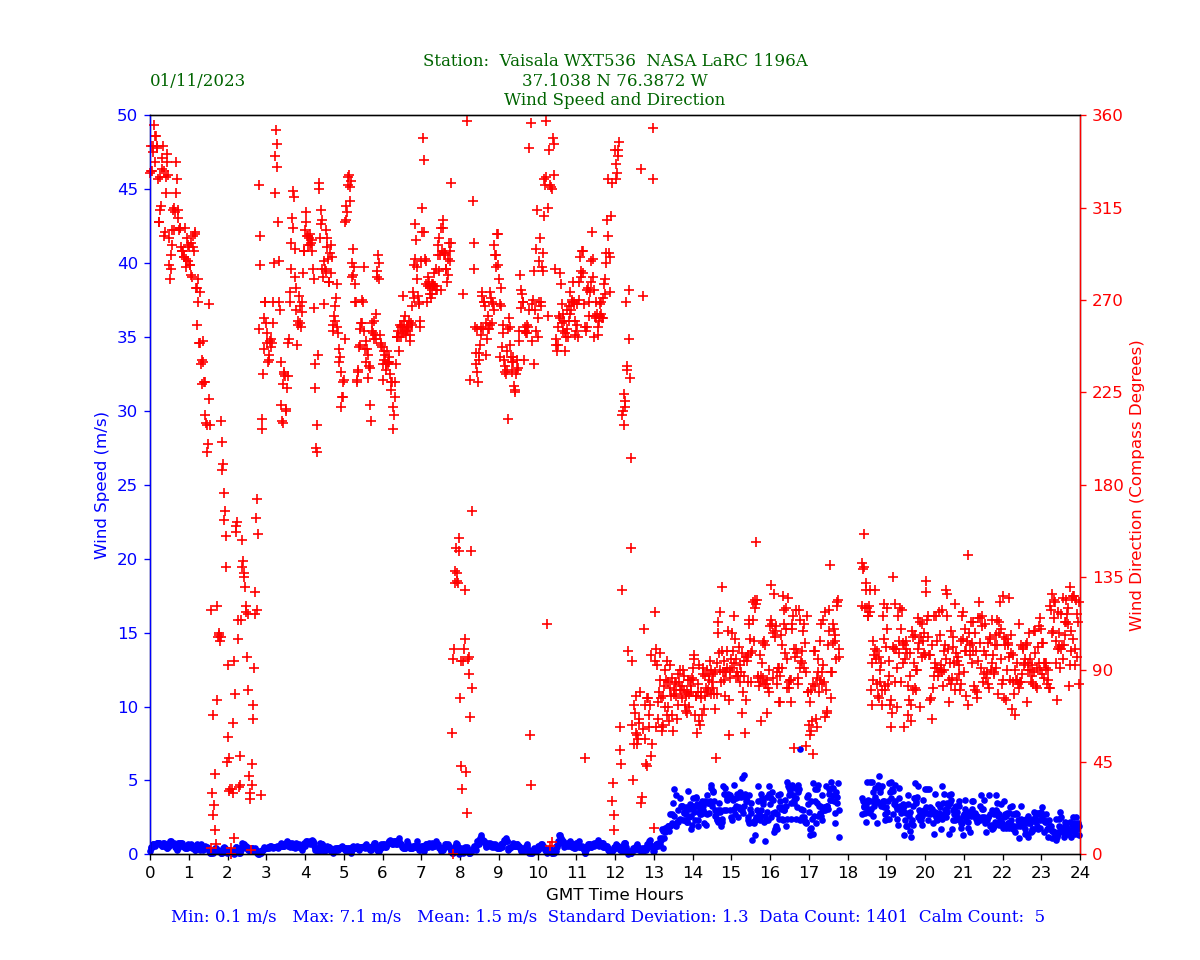Viewport: 1200px width, 960px height.
Task: Click the date label 01/11/2023
Action: click(x=197, y=81)
